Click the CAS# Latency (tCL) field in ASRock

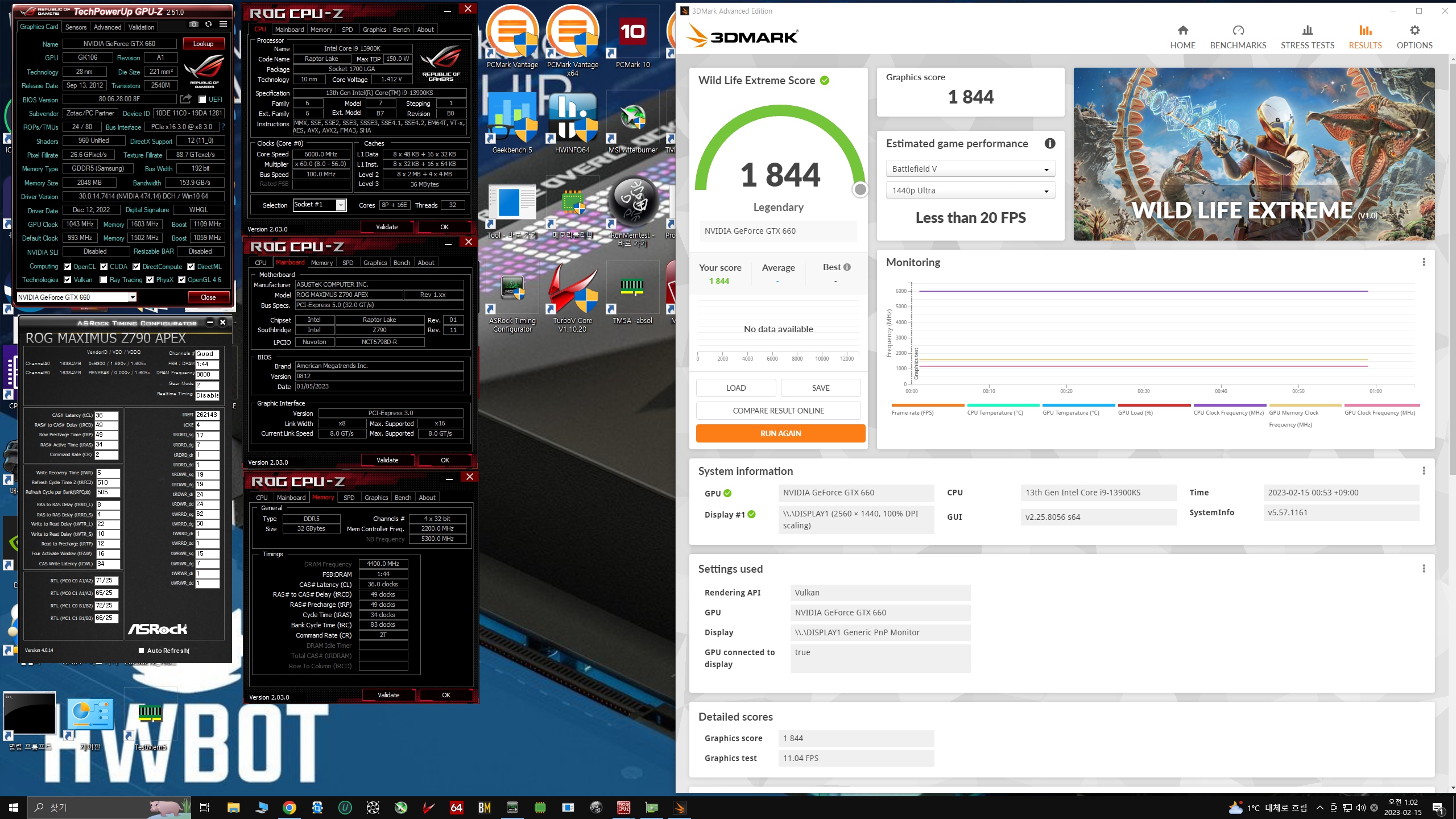pos(106,416)
